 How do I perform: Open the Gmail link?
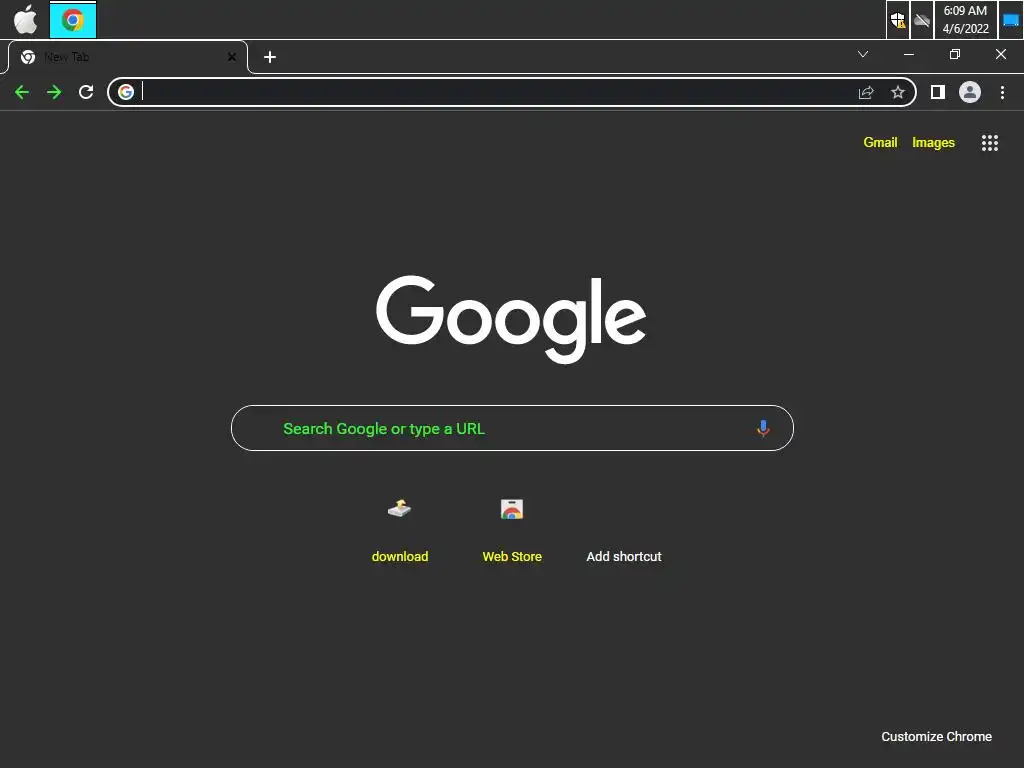[x=880, y=142]
